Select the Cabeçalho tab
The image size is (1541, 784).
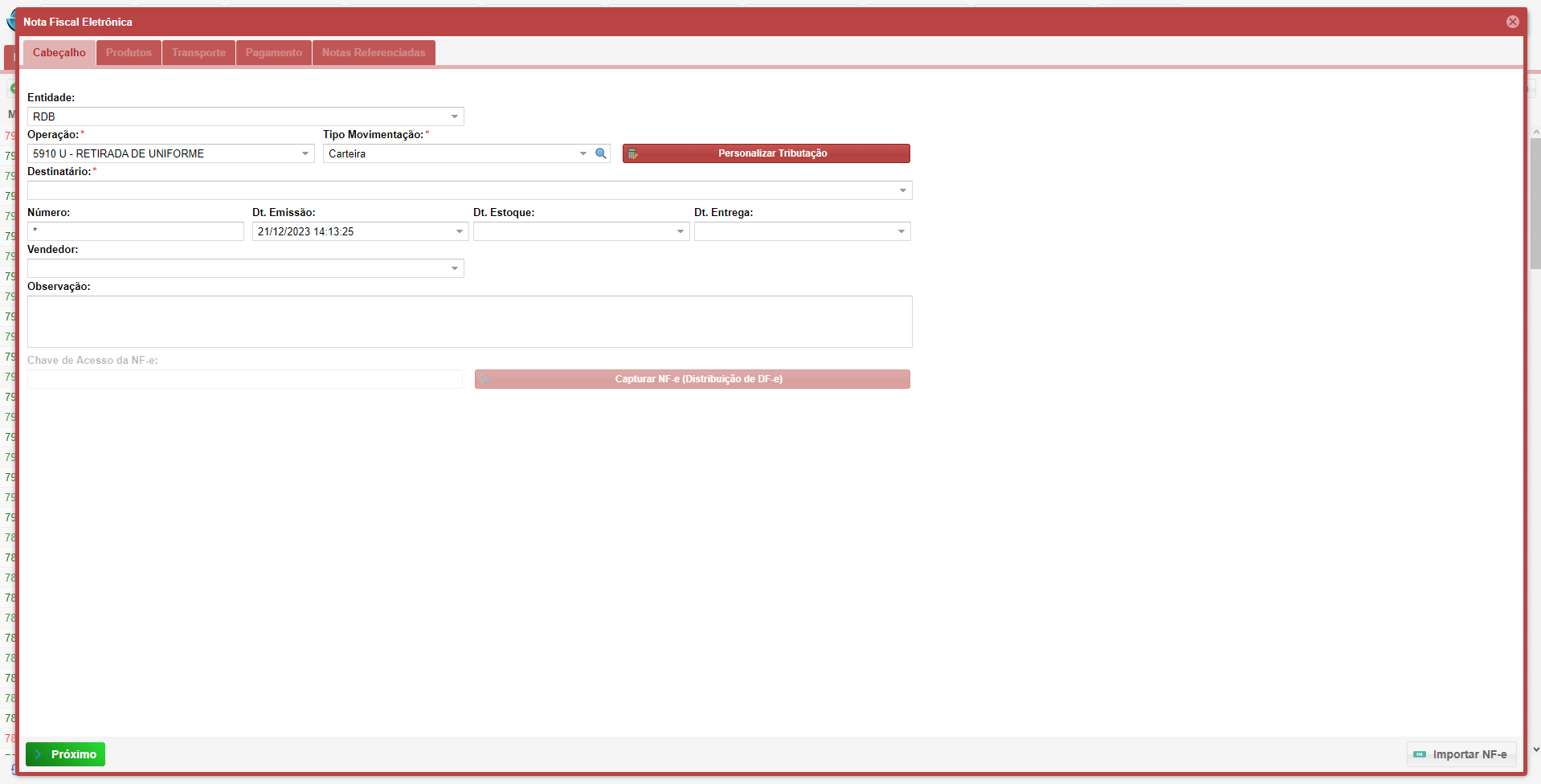click(59, 53)
